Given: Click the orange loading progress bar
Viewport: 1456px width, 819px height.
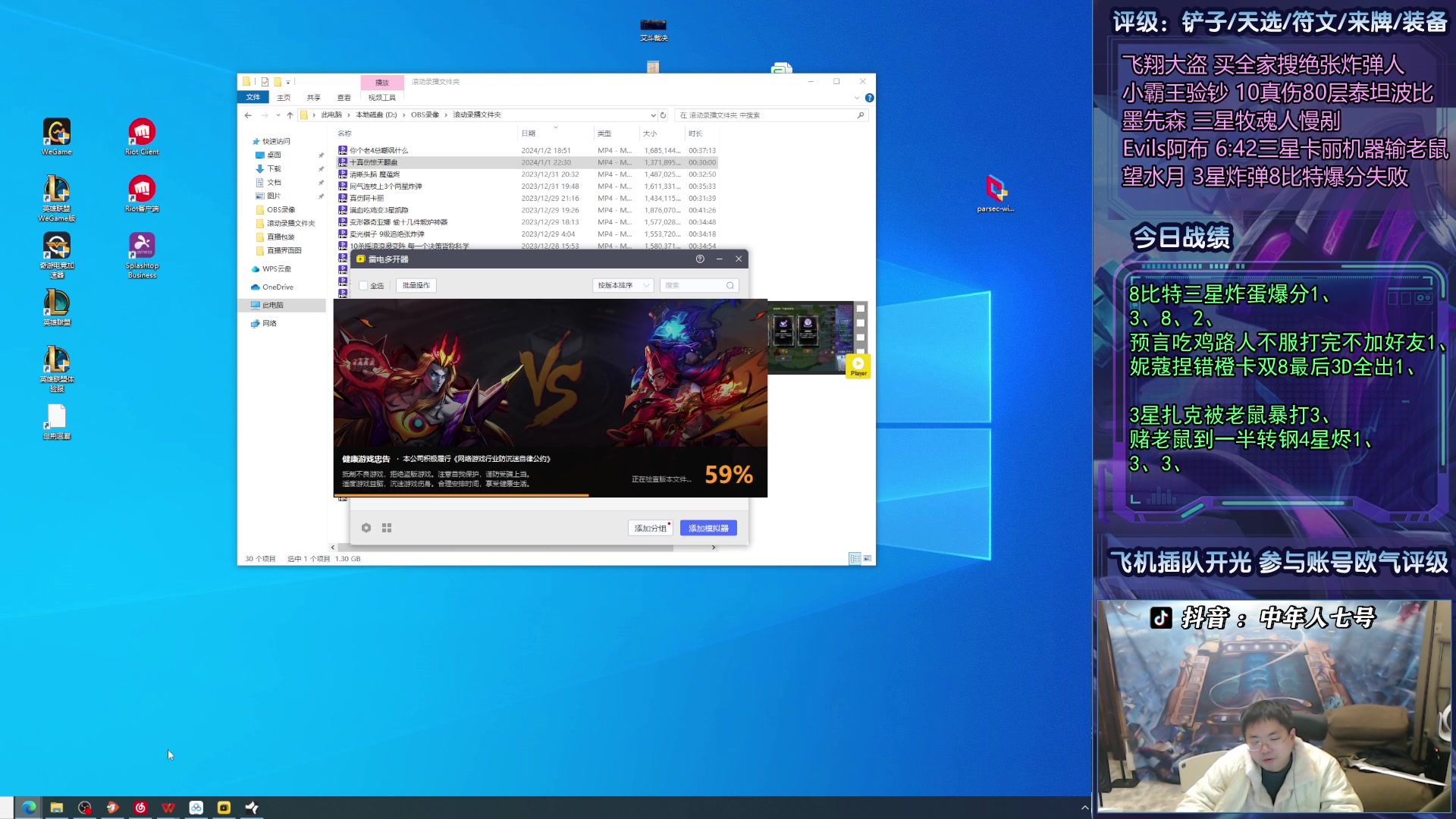Looking at the screenshot, I should point(461,495).
